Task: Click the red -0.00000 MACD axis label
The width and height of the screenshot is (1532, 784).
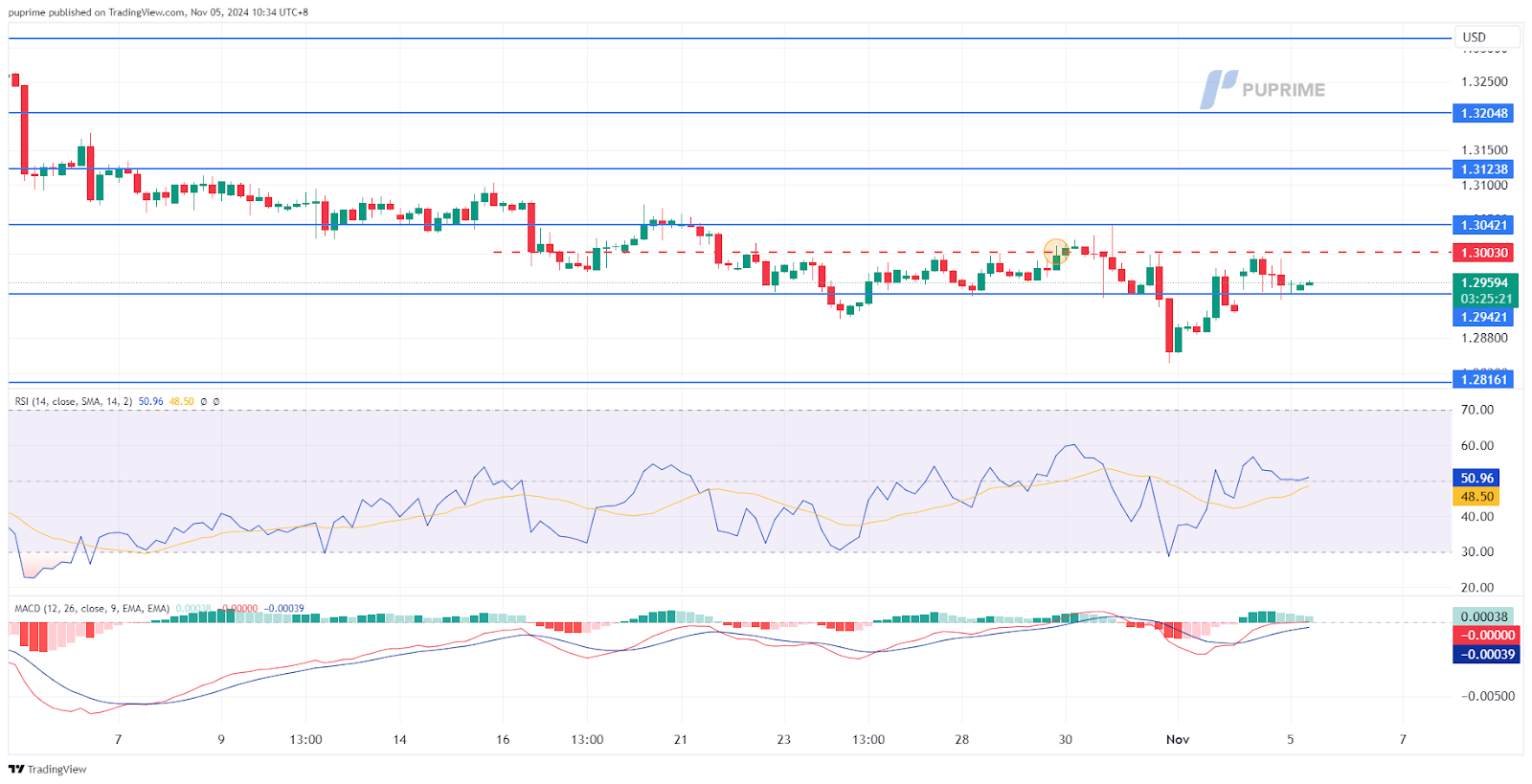Action: click(x=1486, y=636)
